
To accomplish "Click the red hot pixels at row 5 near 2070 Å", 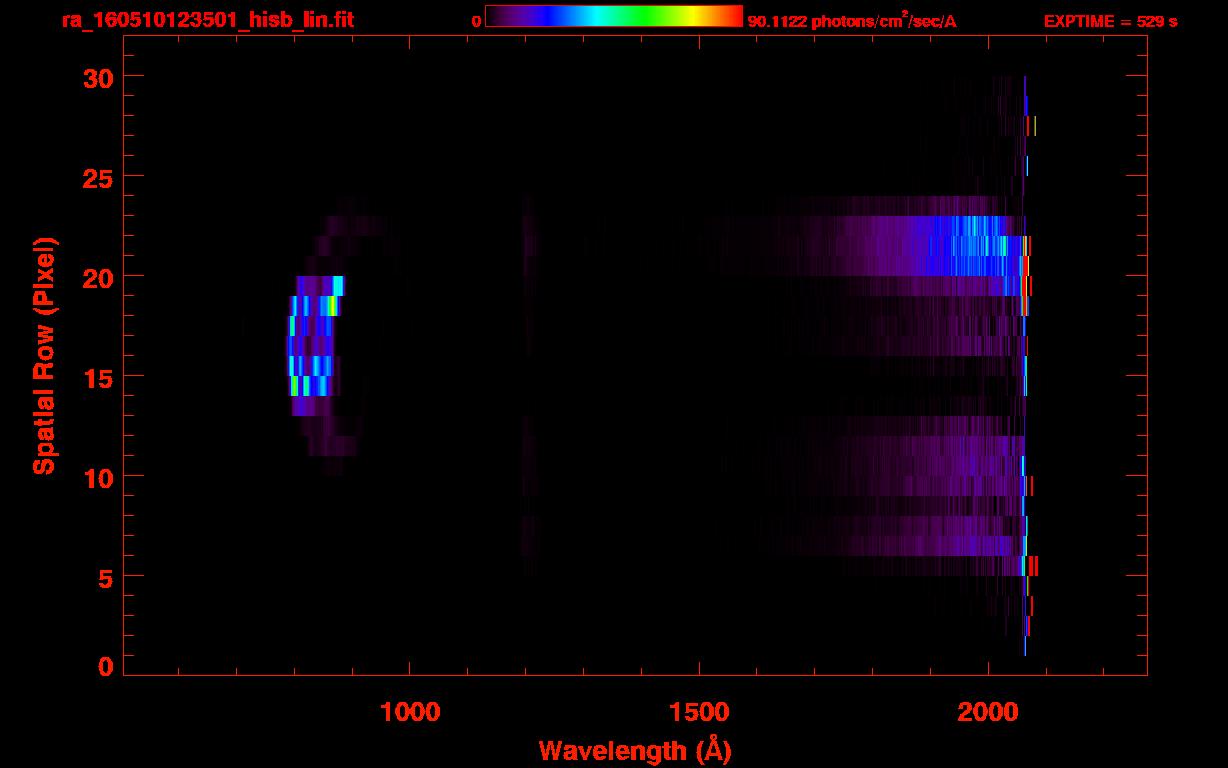I will pyautogui.click(x=1033, y=566).
